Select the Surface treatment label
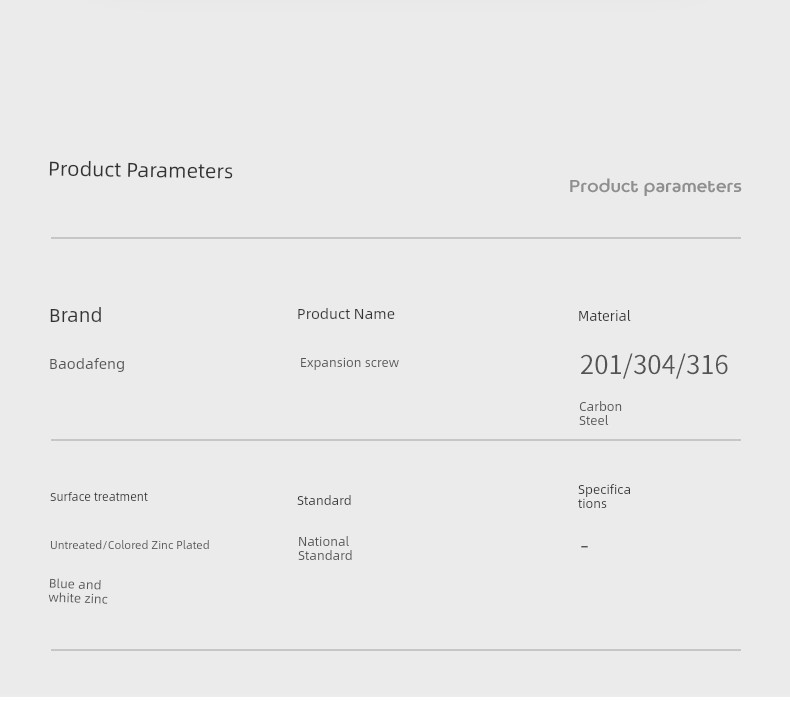This screenshot has height=717, width=790. [99, 497]
